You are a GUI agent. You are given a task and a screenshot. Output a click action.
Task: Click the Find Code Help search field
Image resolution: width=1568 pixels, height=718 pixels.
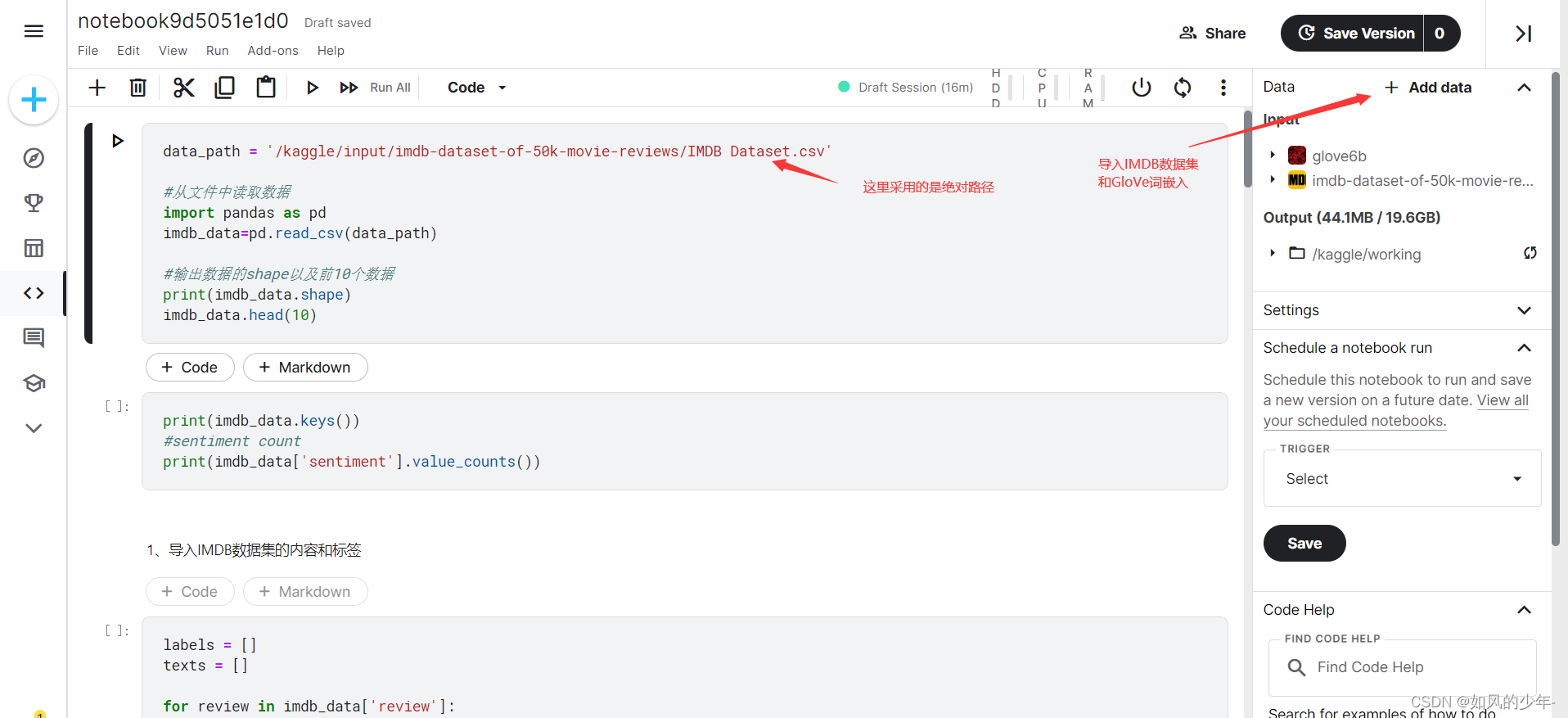(1402, 668)
